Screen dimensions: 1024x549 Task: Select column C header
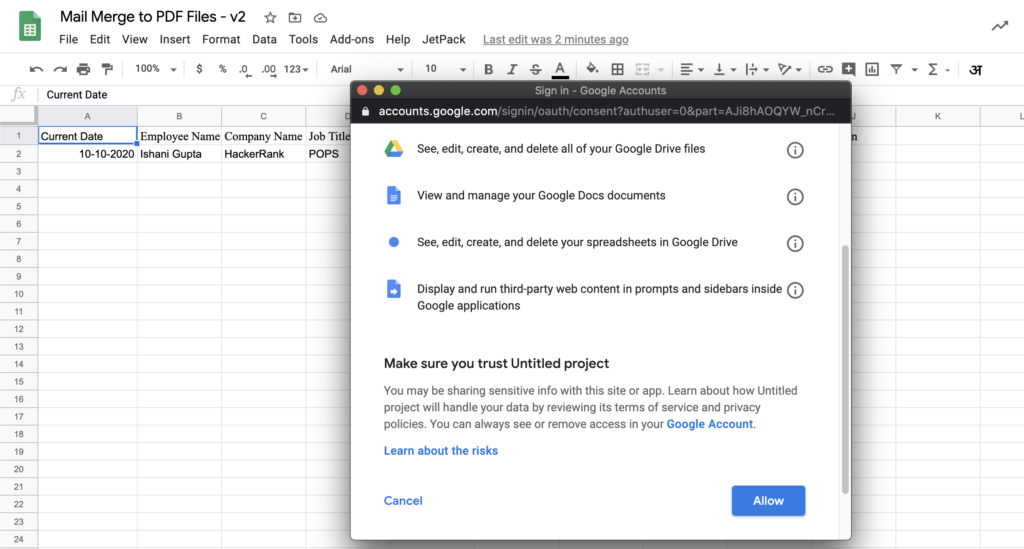tap(263, 116)
